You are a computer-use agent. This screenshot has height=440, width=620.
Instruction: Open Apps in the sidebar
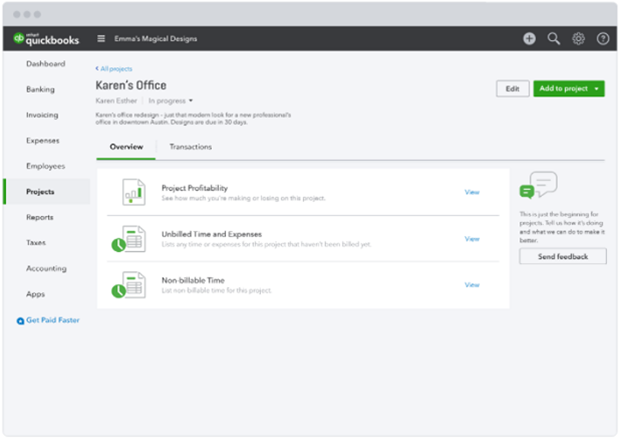(x=35, y=294)
